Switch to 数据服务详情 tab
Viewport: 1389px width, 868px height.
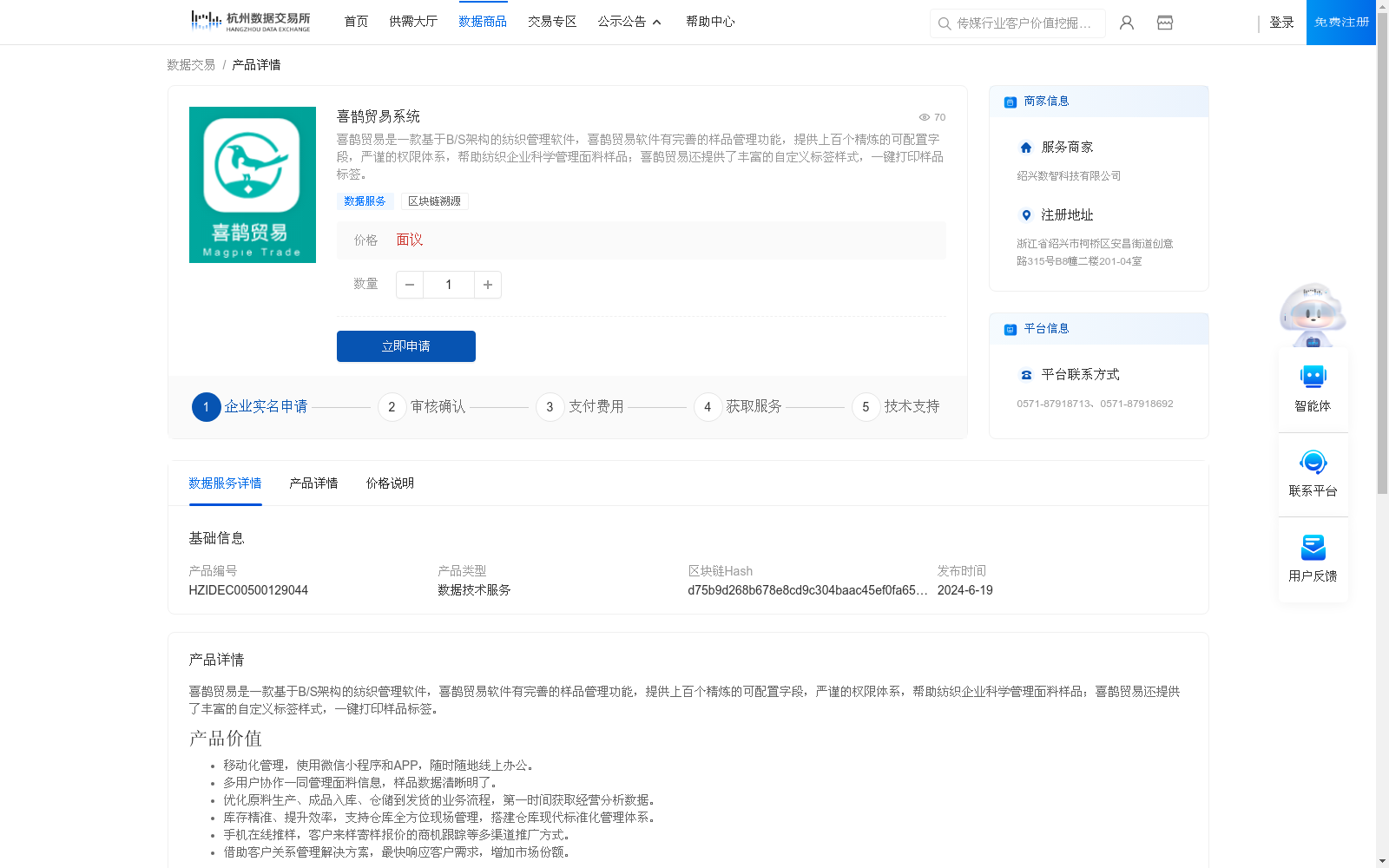coord(225,483)
